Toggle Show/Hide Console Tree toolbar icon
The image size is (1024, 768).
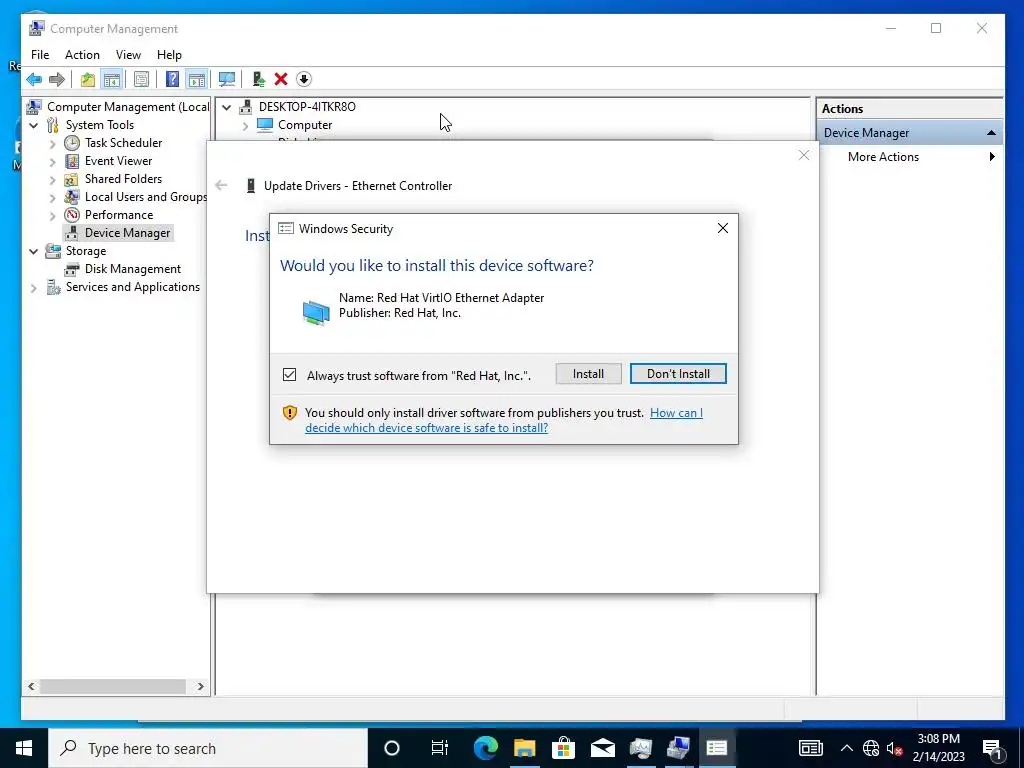pos(112,80)
